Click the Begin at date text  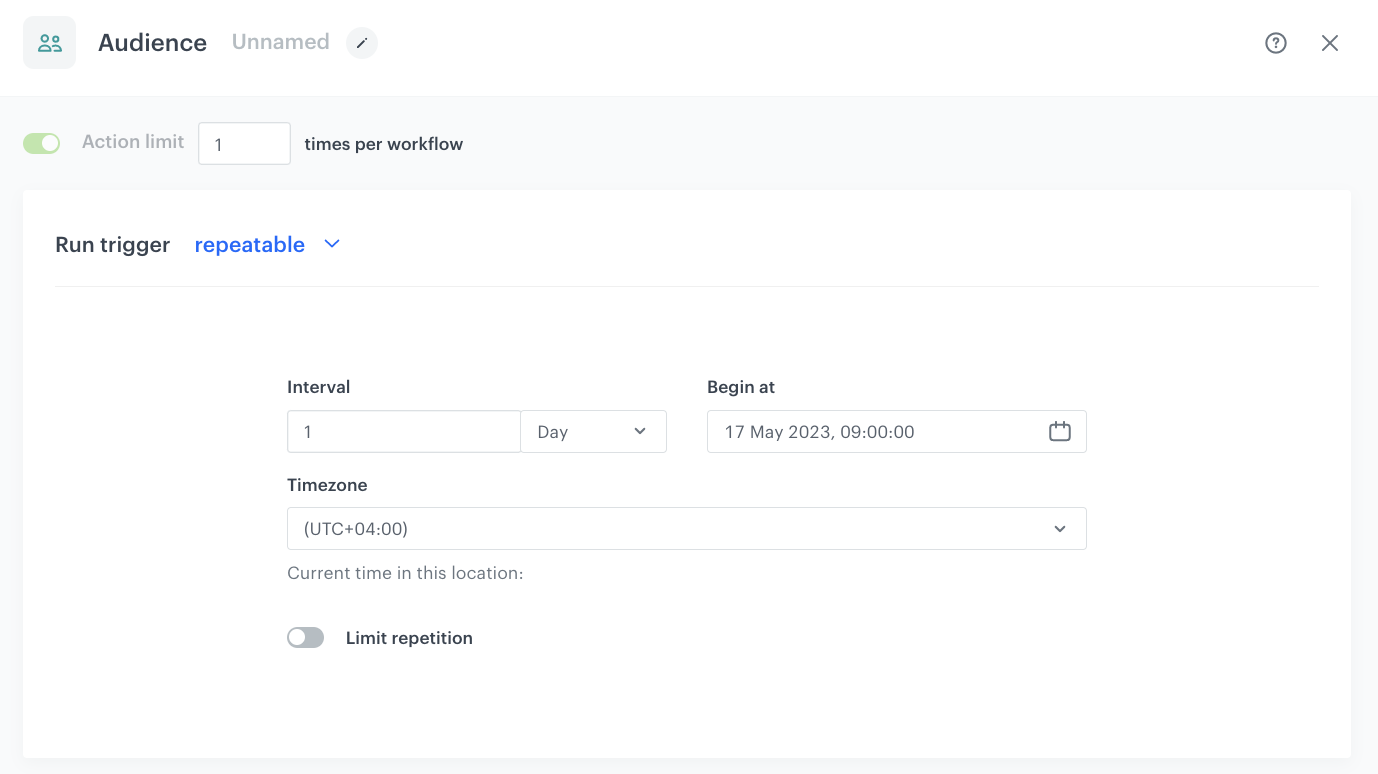click(819, 432)
